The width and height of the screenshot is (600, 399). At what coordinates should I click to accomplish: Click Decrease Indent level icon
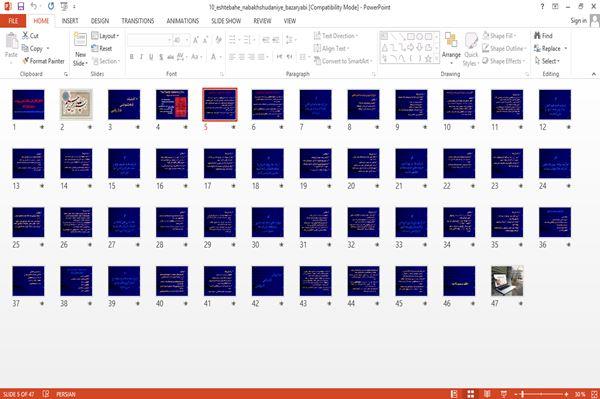pyautogui.click(x=266, y=40)
